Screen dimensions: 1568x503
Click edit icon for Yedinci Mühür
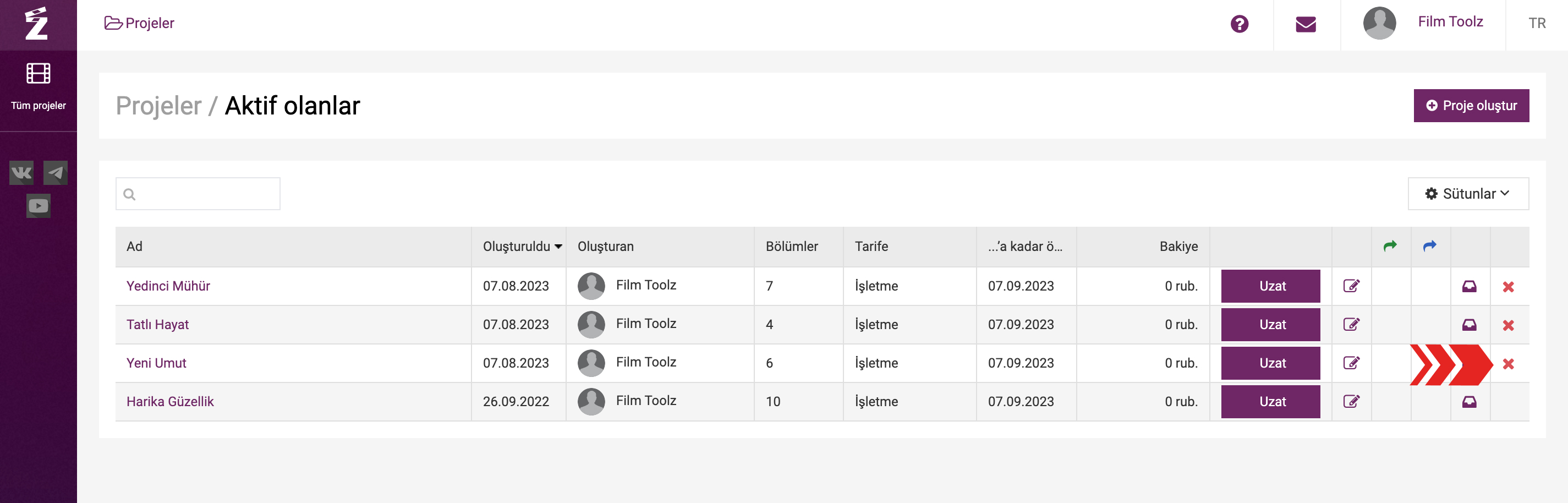point(1351,286)
